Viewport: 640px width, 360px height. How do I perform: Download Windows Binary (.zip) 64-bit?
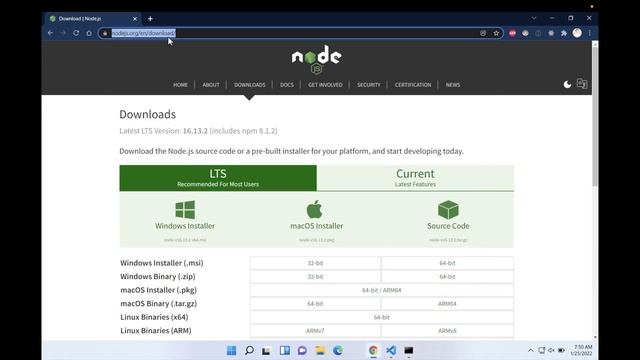[447, 277]
